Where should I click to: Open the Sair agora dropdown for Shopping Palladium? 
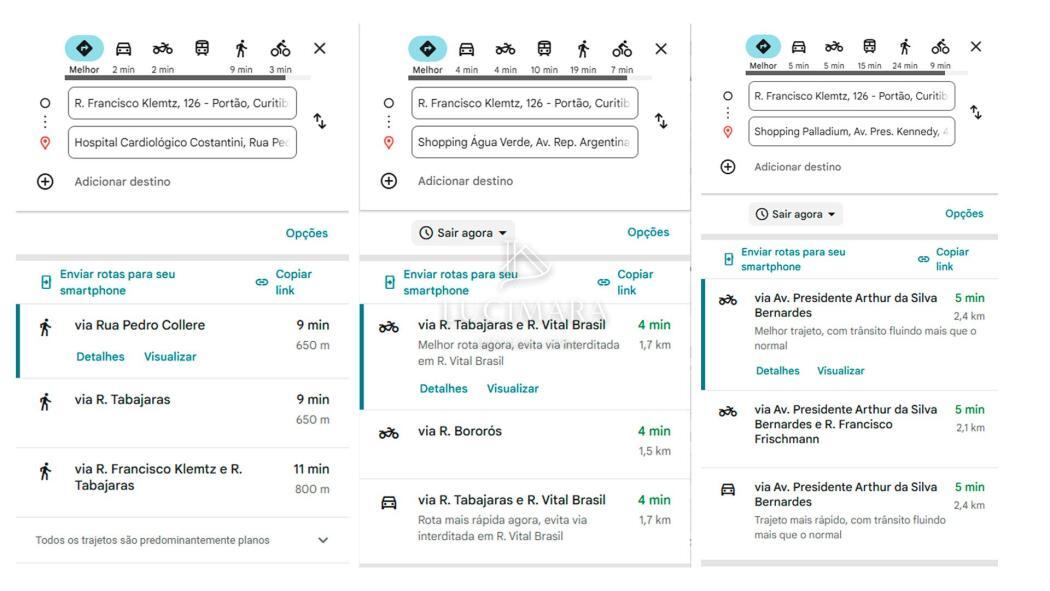coord(796,214)
